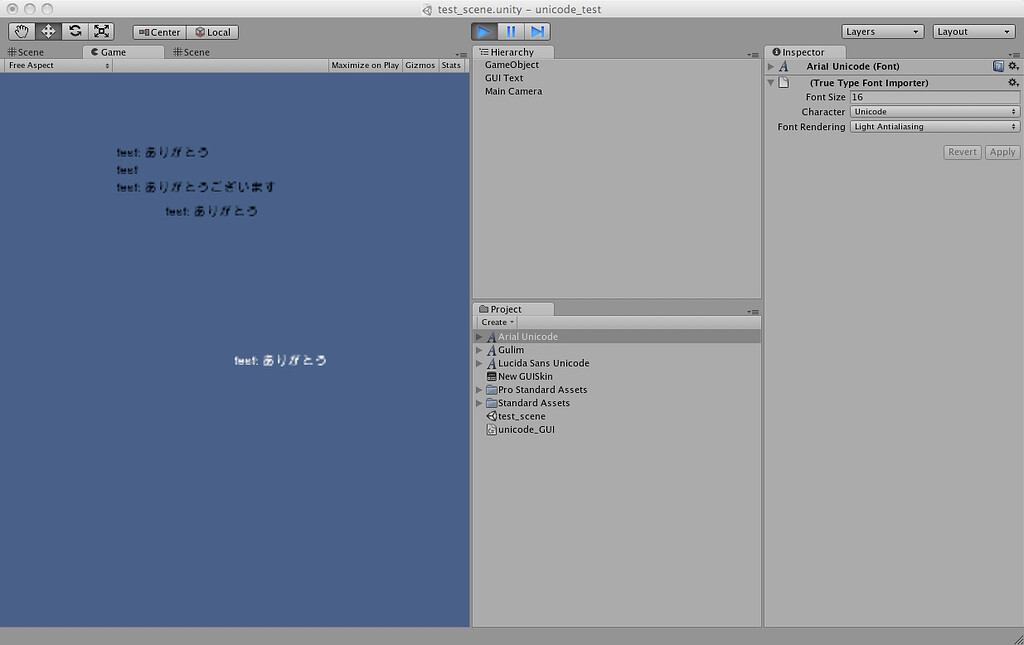The image size is (1024, 645).
Task: Click the Font Size input field
Action: (x=934, y=96)
